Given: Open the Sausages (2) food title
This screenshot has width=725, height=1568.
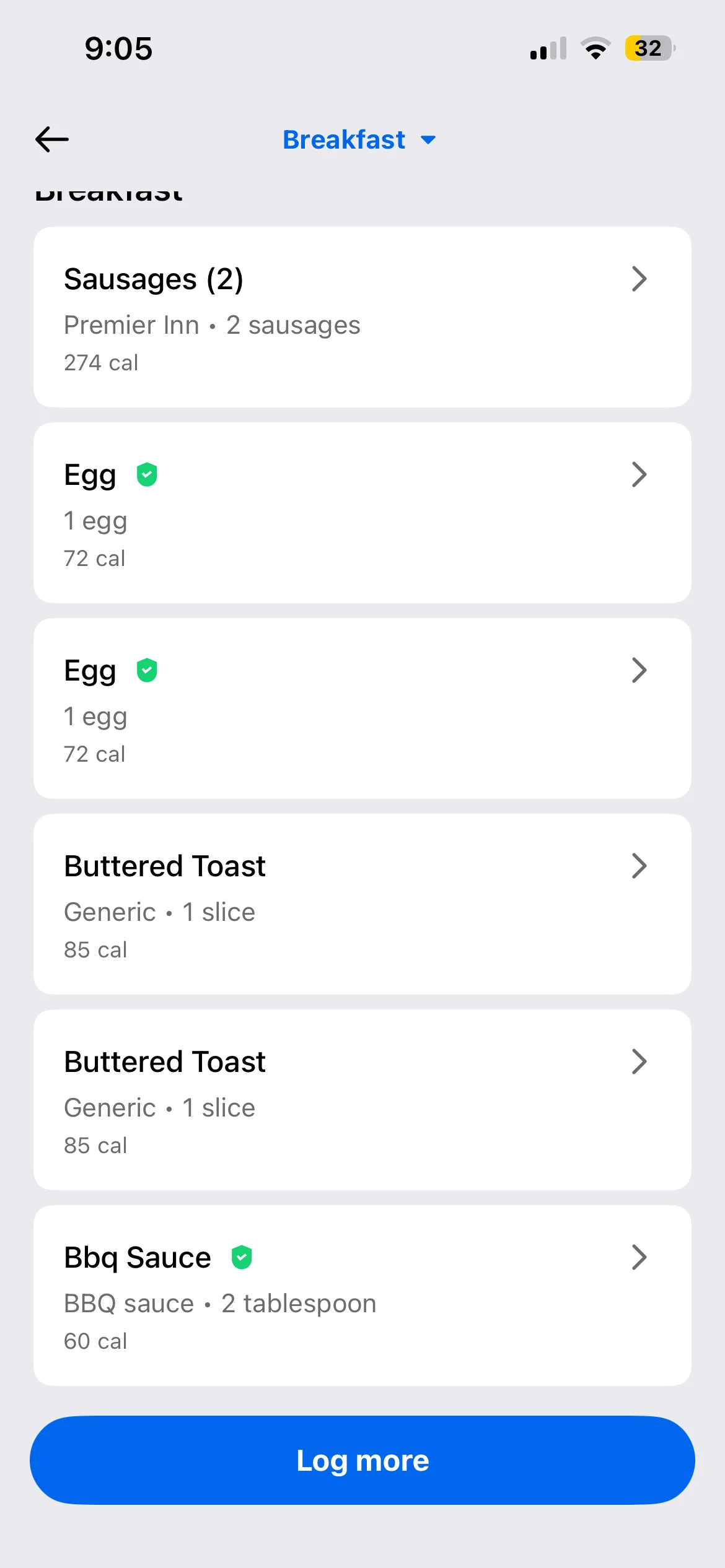Looking at the screenshot, I should click(154, 279).
